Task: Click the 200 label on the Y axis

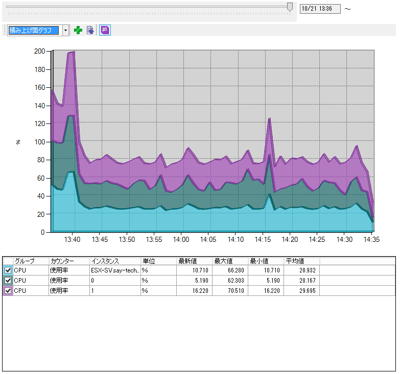Action: pos(39,51)
